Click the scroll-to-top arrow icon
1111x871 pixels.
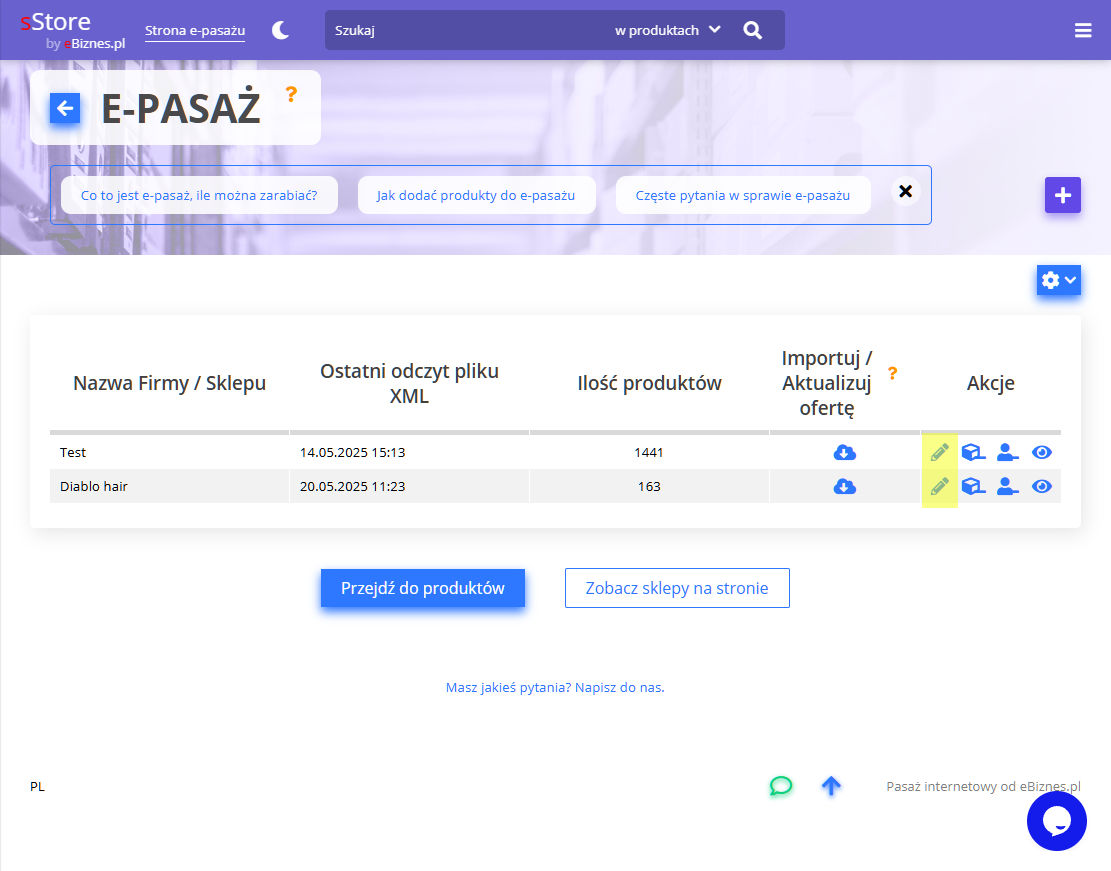[831, 786]
